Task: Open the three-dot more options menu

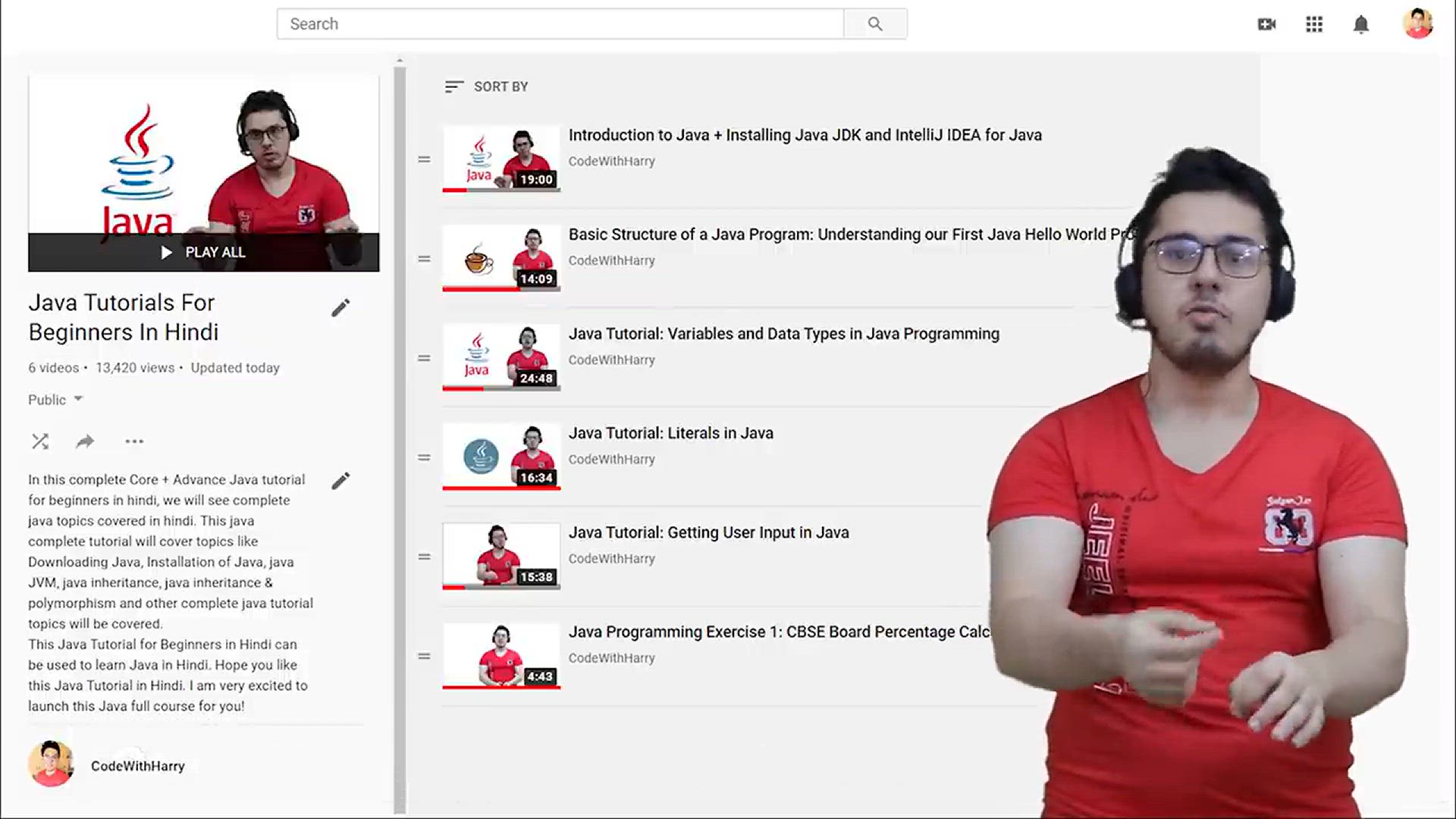Action: tap(134, 441)
